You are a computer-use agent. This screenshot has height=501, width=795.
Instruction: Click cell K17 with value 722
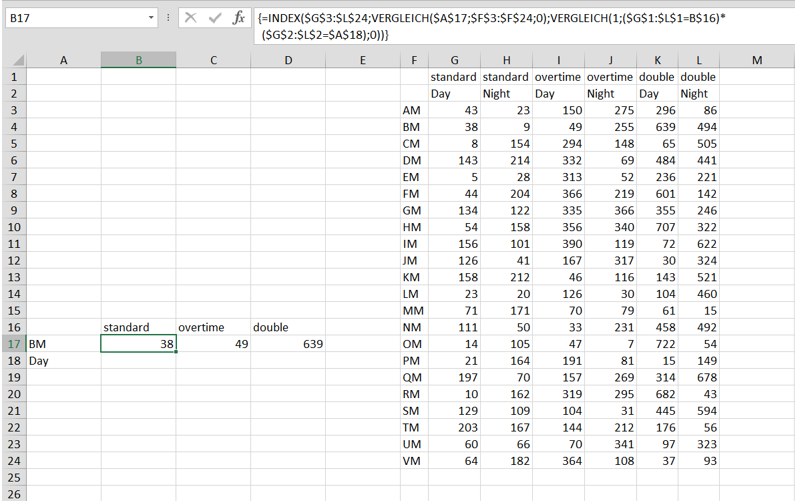[657, 344]
